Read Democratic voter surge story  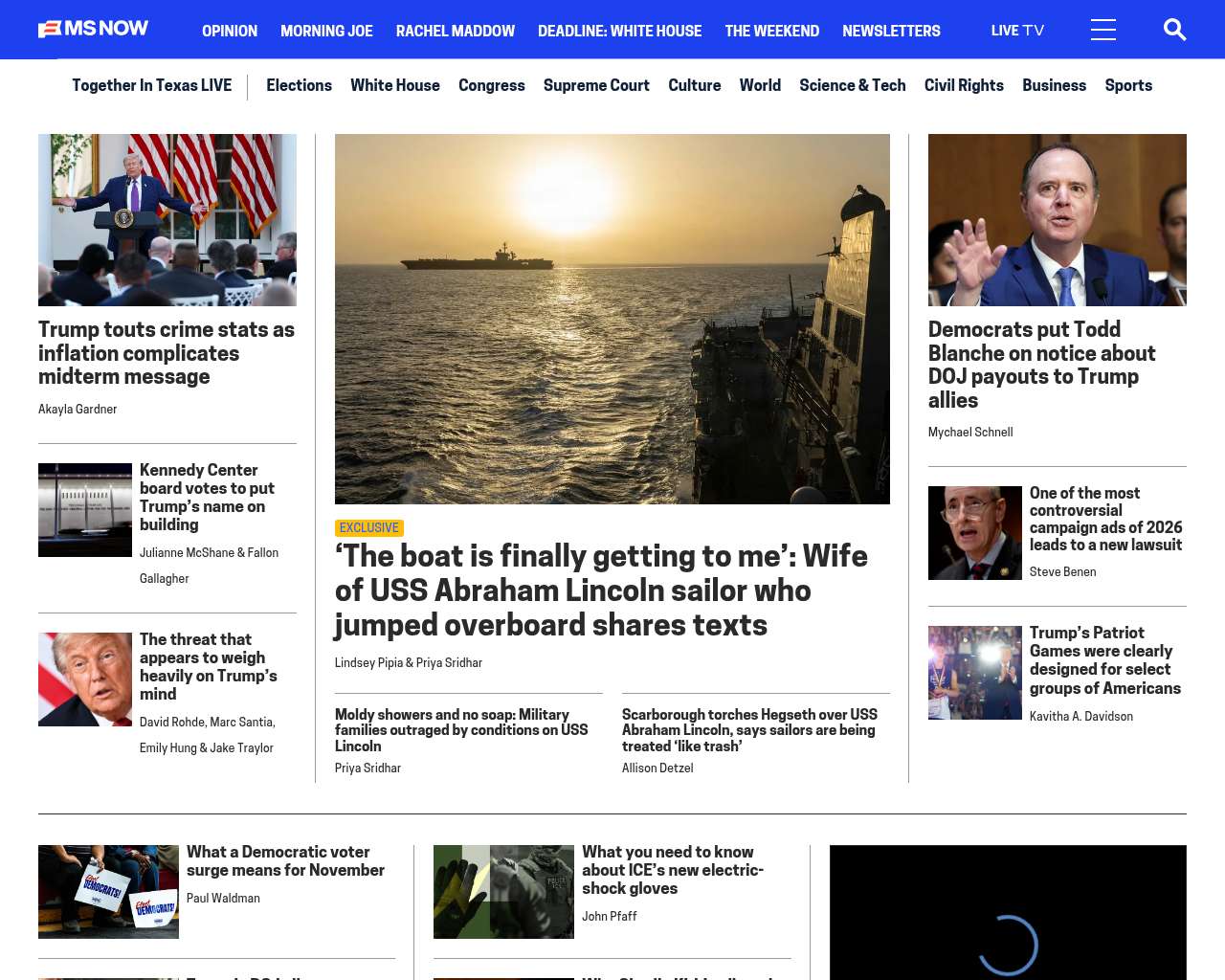(x=285, y=861)
